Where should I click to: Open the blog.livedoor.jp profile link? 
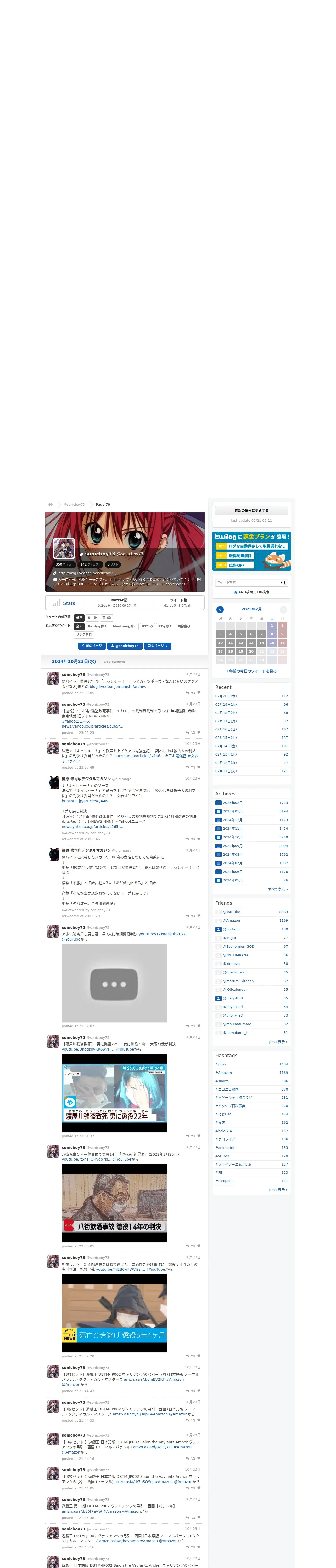(x=87, y=573)
